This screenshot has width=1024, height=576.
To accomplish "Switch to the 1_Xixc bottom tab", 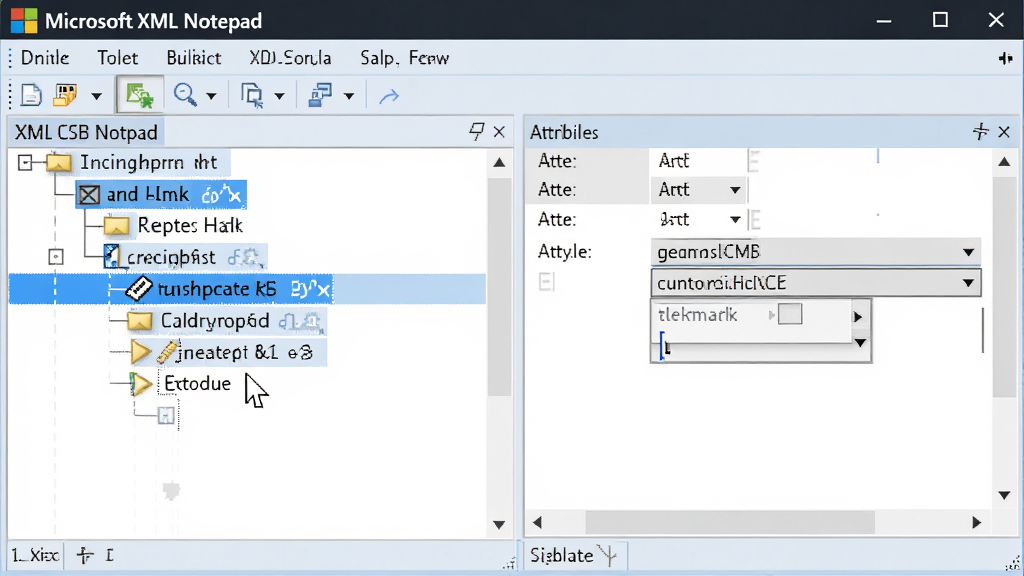I will 35,556.
